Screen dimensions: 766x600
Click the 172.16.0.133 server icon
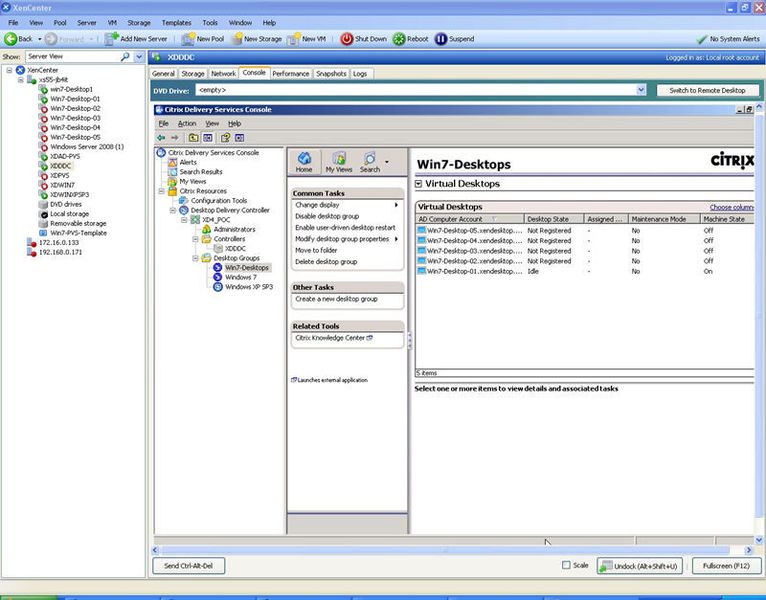click(32, 243)
